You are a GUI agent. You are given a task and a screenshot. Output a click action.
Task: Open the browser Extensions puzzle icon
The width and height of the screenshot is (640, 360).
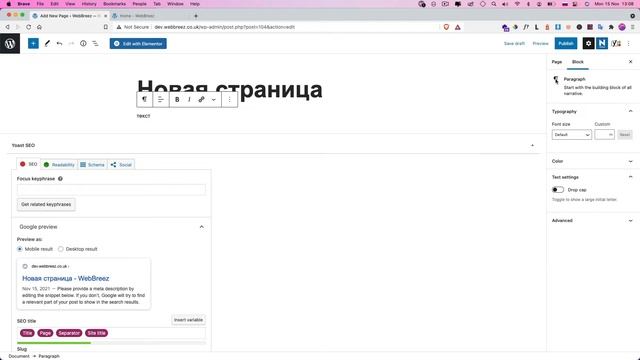pos(611,27)
